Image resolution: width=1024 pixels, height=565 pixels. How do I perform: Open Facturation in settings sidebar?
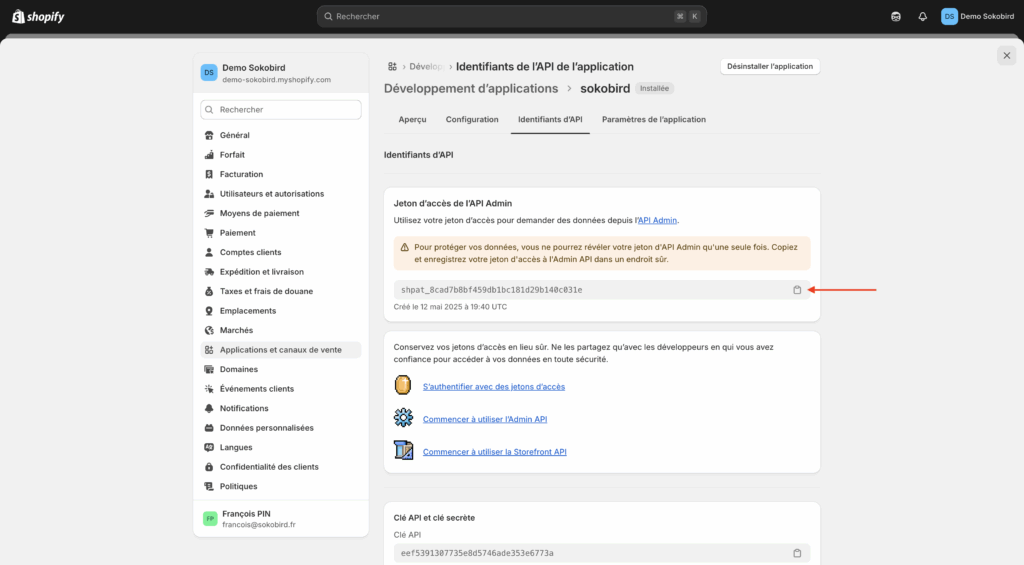click(x=241, y=174)
